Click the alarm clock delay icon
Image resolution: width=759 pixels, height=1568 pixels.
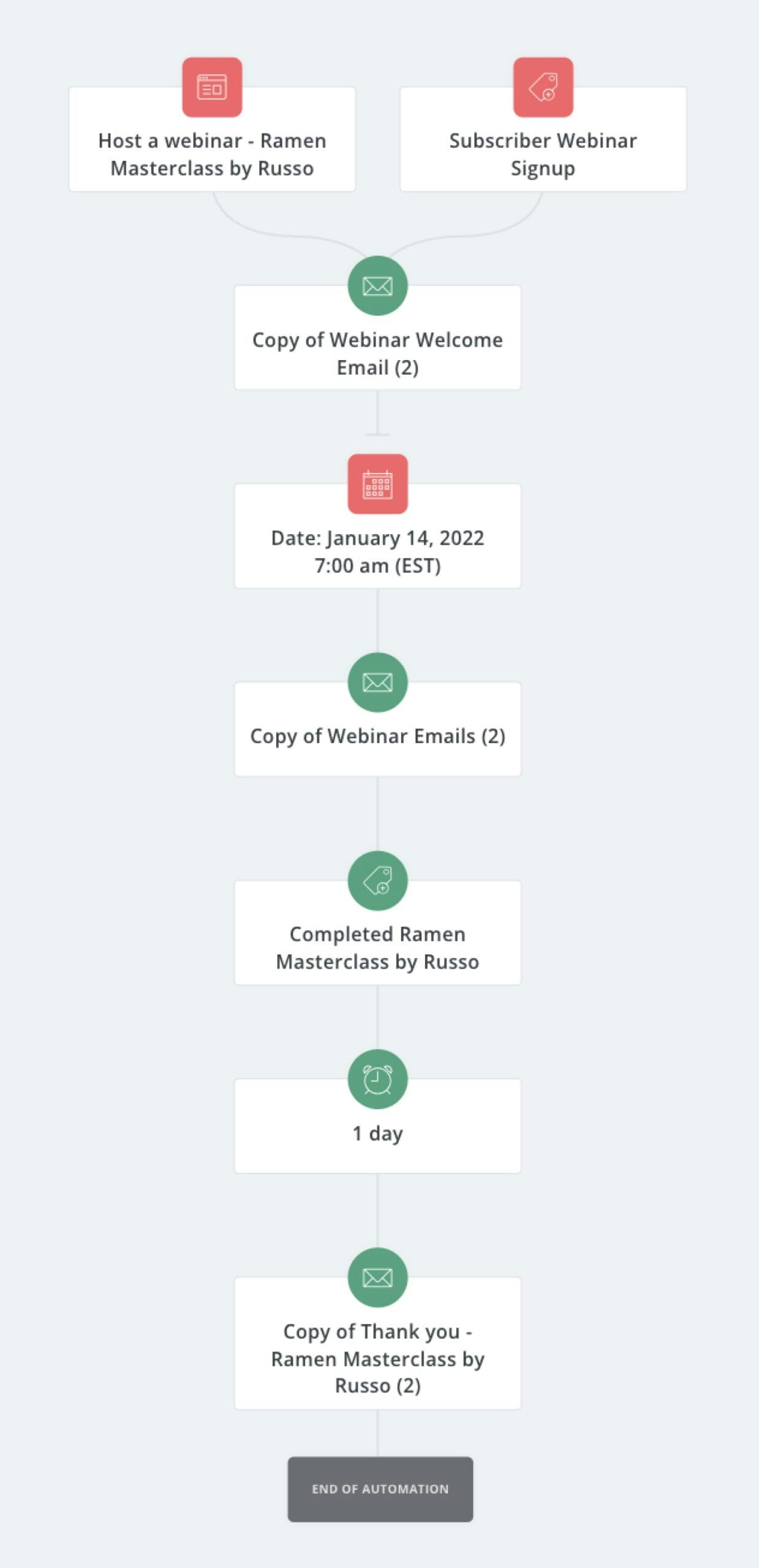pos(377,1079)
